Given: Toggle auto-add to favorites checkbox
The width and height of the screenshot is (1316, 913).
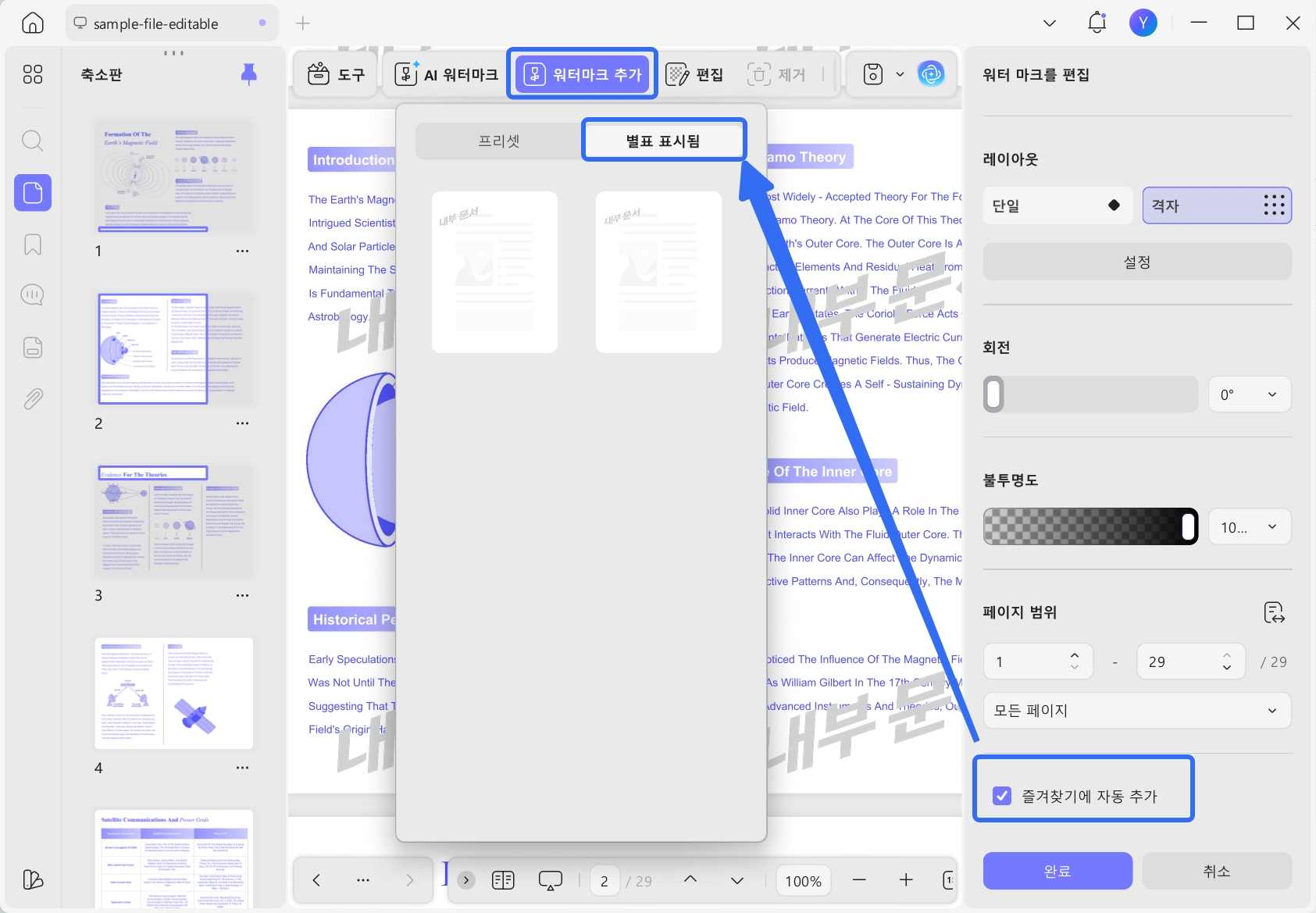Looking at the screenshot, I should [1002, 796].
